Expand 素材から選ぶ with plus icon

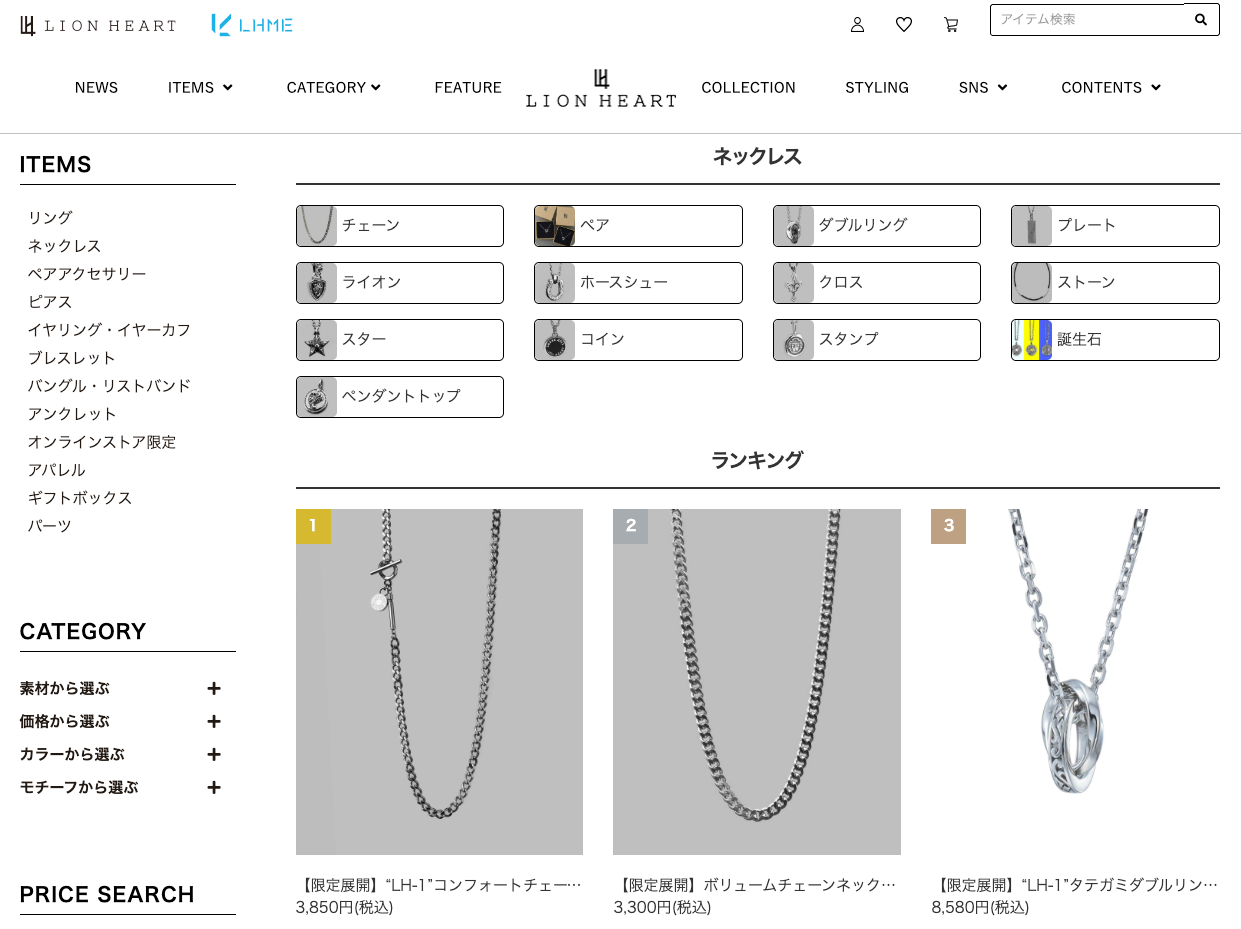click(x=213, y=689)
